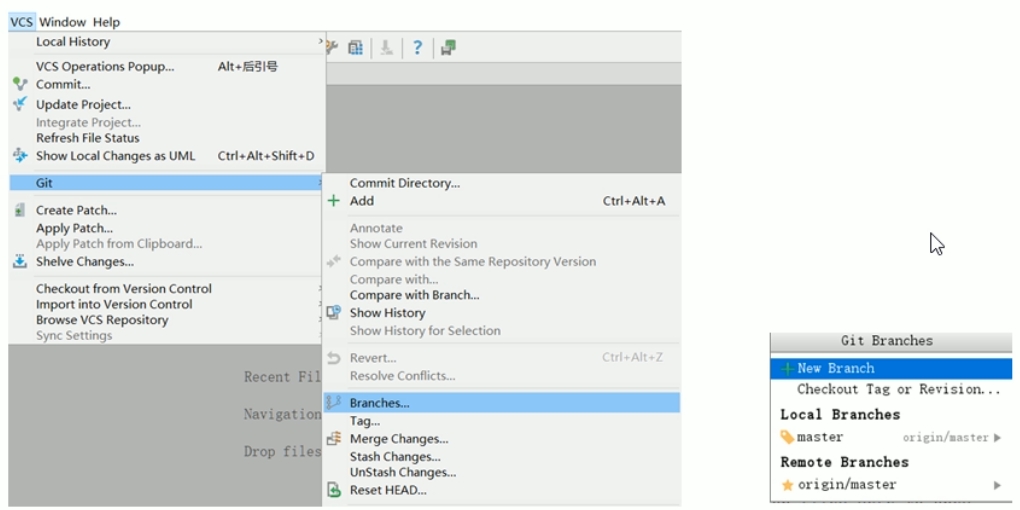1020x510 pixels.
Task: Select Branches... in the Git submenu
Action: tap(379, 403)
